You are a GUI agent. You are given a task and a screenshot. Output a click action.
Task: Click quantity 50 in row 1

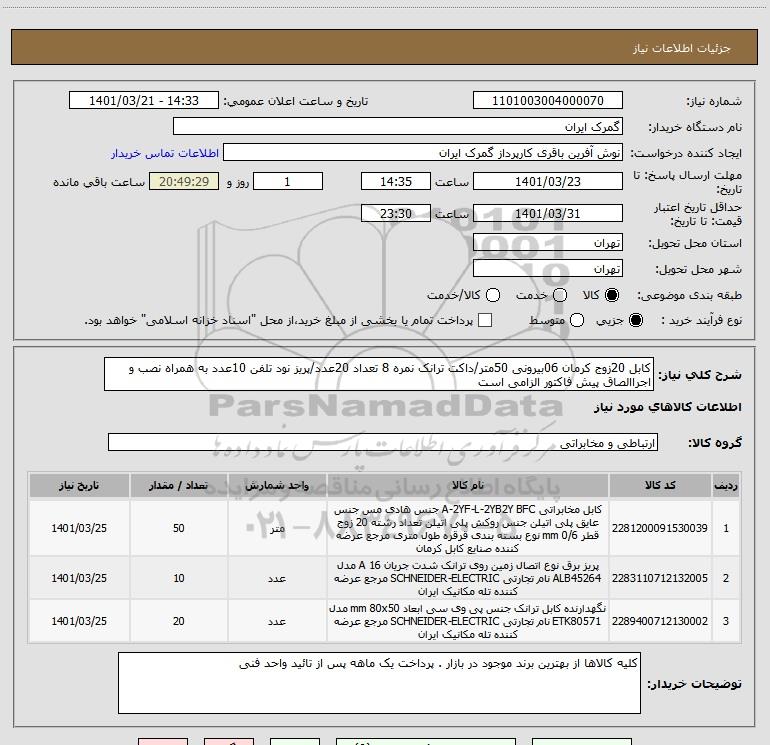pos(179,528)
